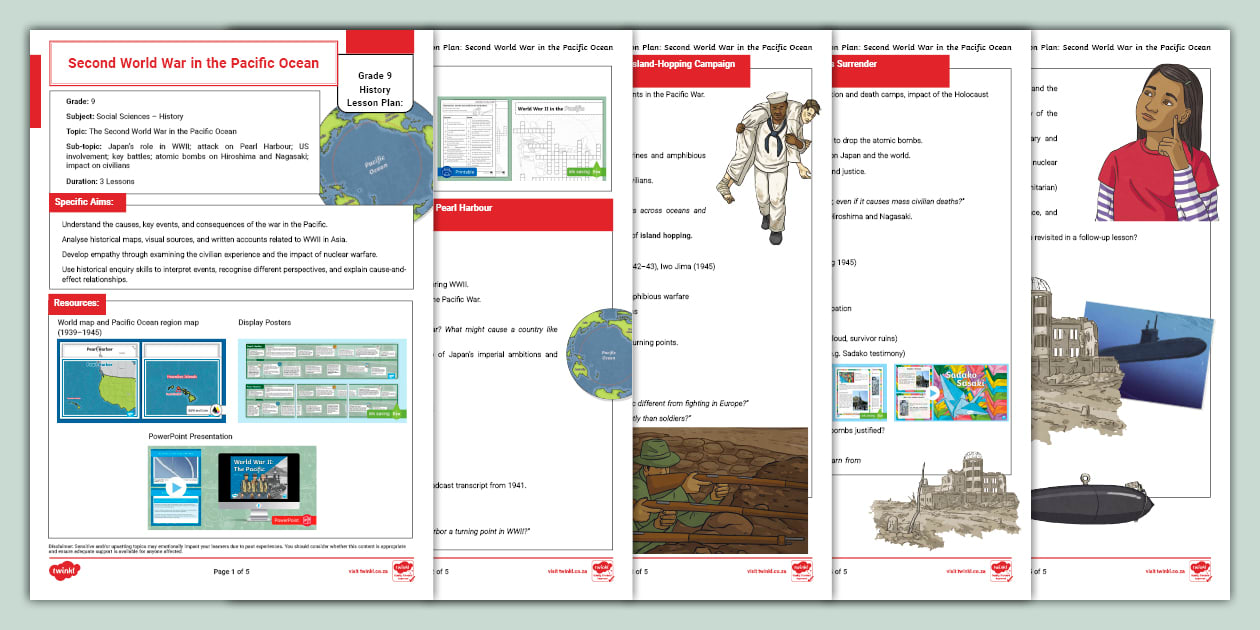Click the play icon on the PowerPoint Presentation monitor
1260x630 pixels.
176,487
